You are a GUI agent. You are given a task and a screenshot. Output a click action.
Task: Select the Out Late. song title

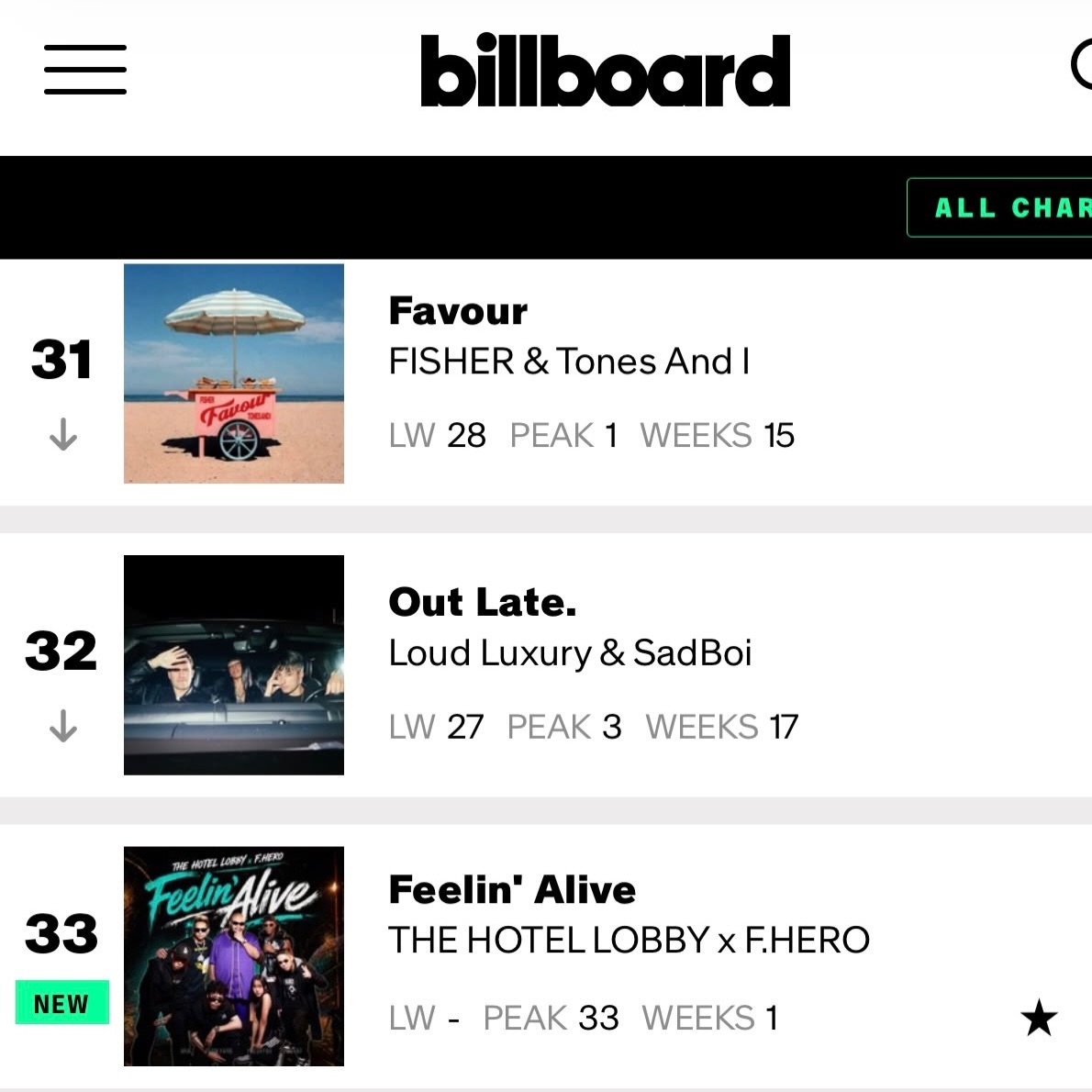coord(483,602)
